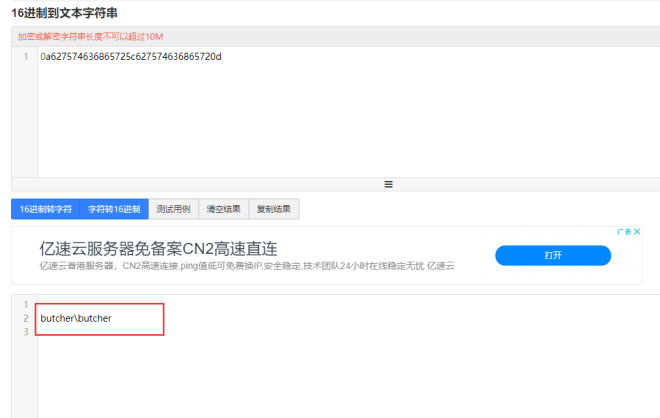Click the ad description text about 亿速云香港服务器

tap(246, 266)
